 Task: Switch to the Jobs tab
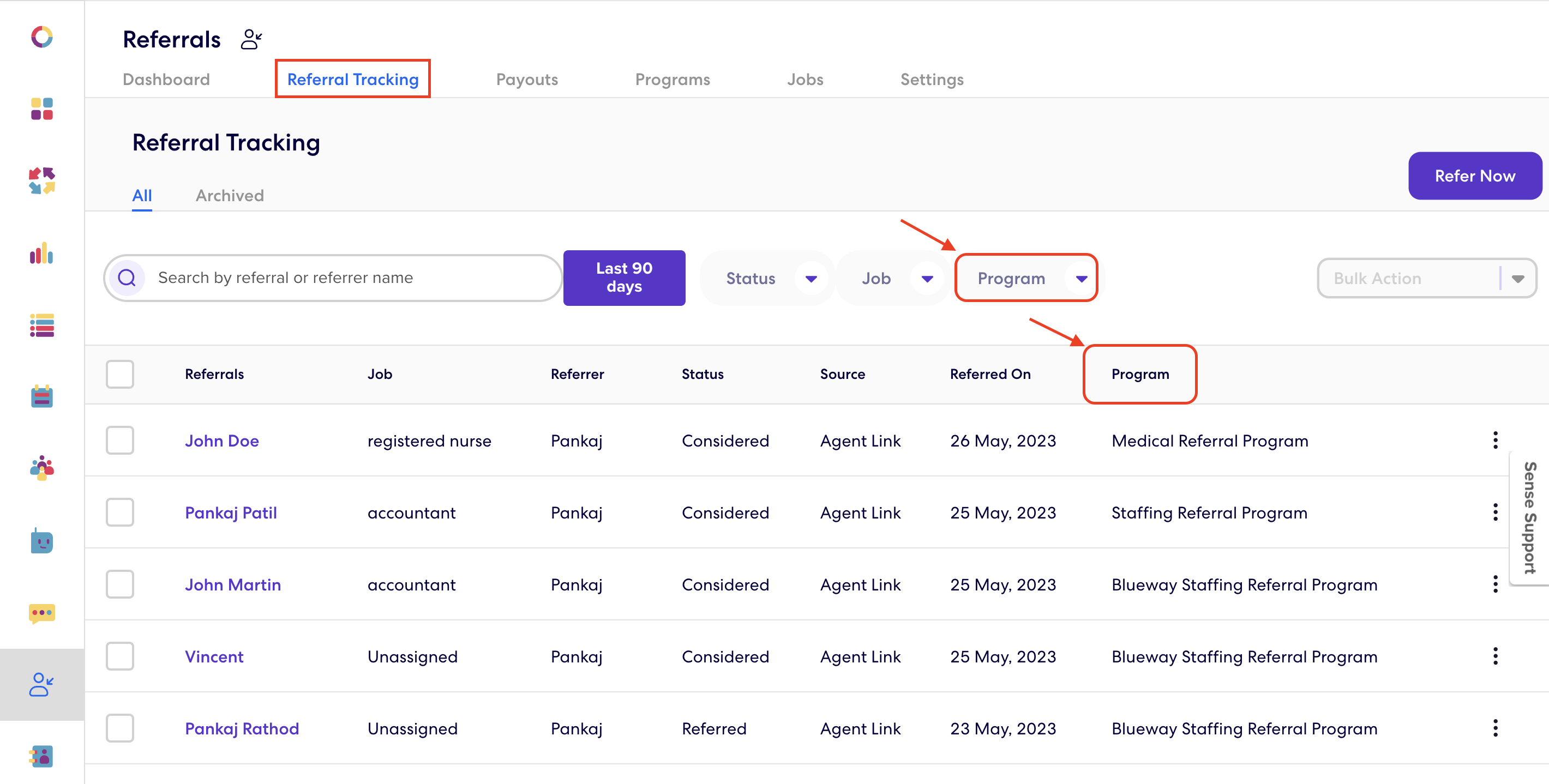[805, 80]
